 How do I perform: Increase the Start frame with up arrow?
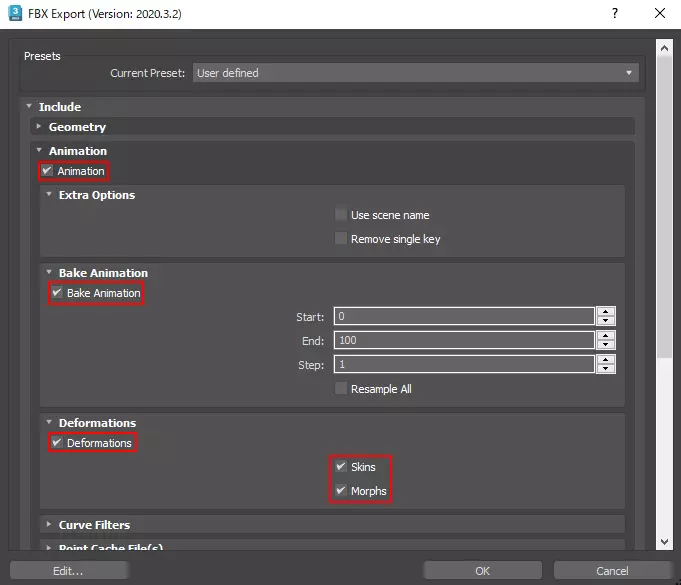[605, 311]
